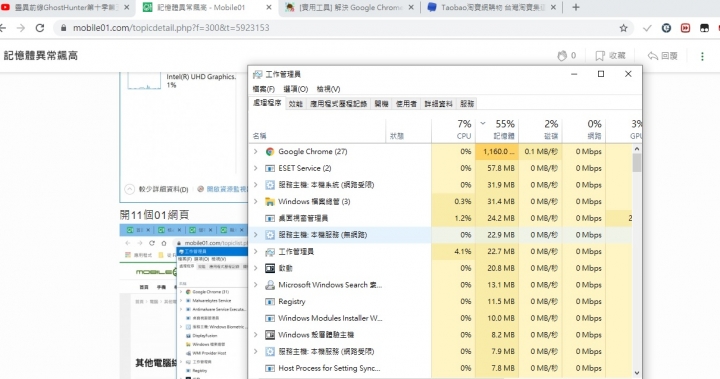Switch to the 應用程式歷程記錄 tab
Image resolution: width=720 pixels, height=379 pixels.
pyautogui.click(x=338, y=104)
